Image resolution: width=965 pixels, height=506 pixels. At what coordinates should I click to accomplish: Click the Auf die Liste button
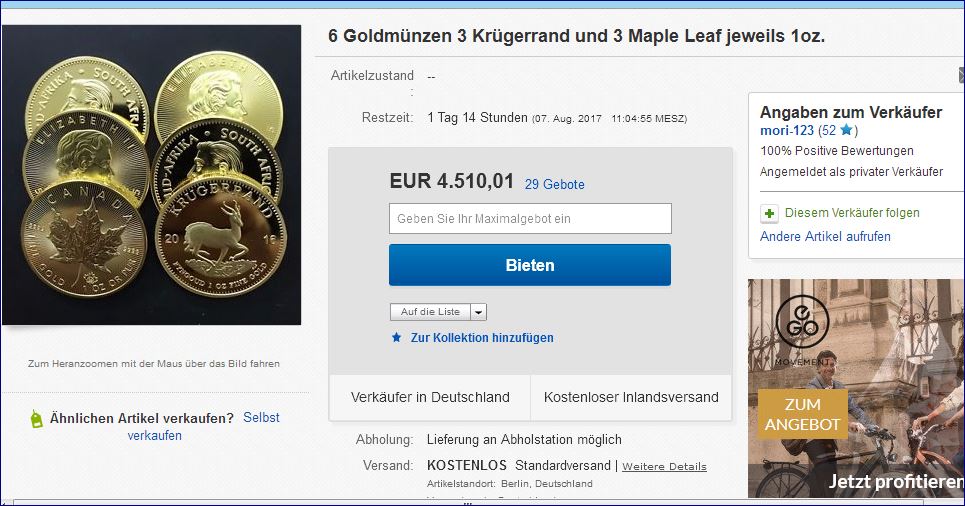(430, 312)
